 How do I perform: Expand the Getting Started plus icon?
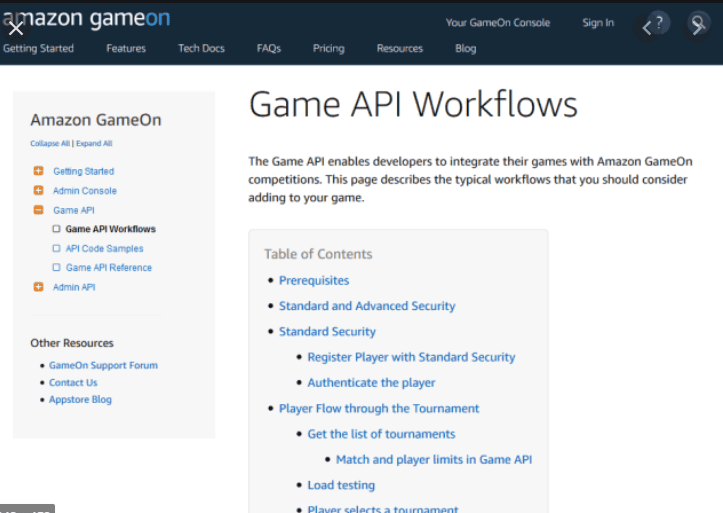tap(38, 171)
